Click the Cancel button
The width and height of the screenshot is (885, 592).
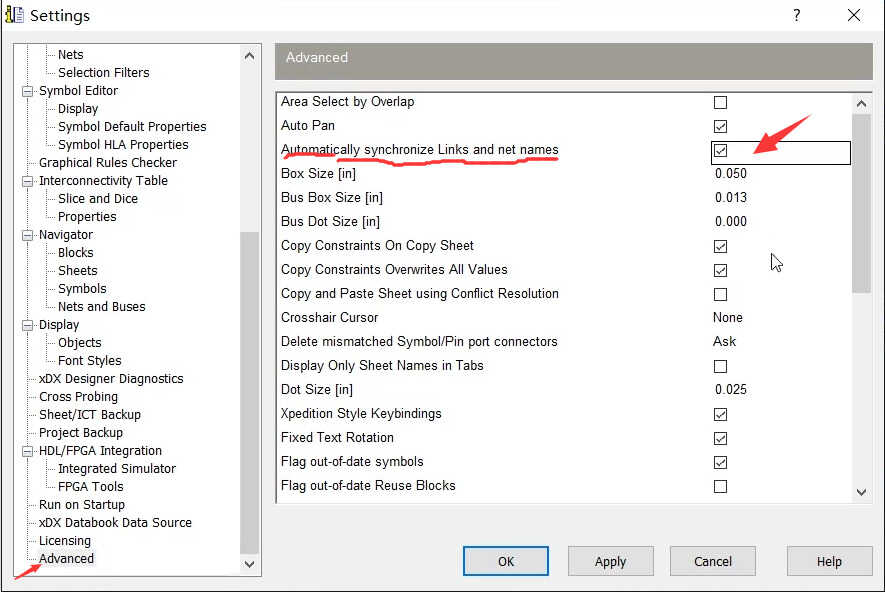click(713, 562)
